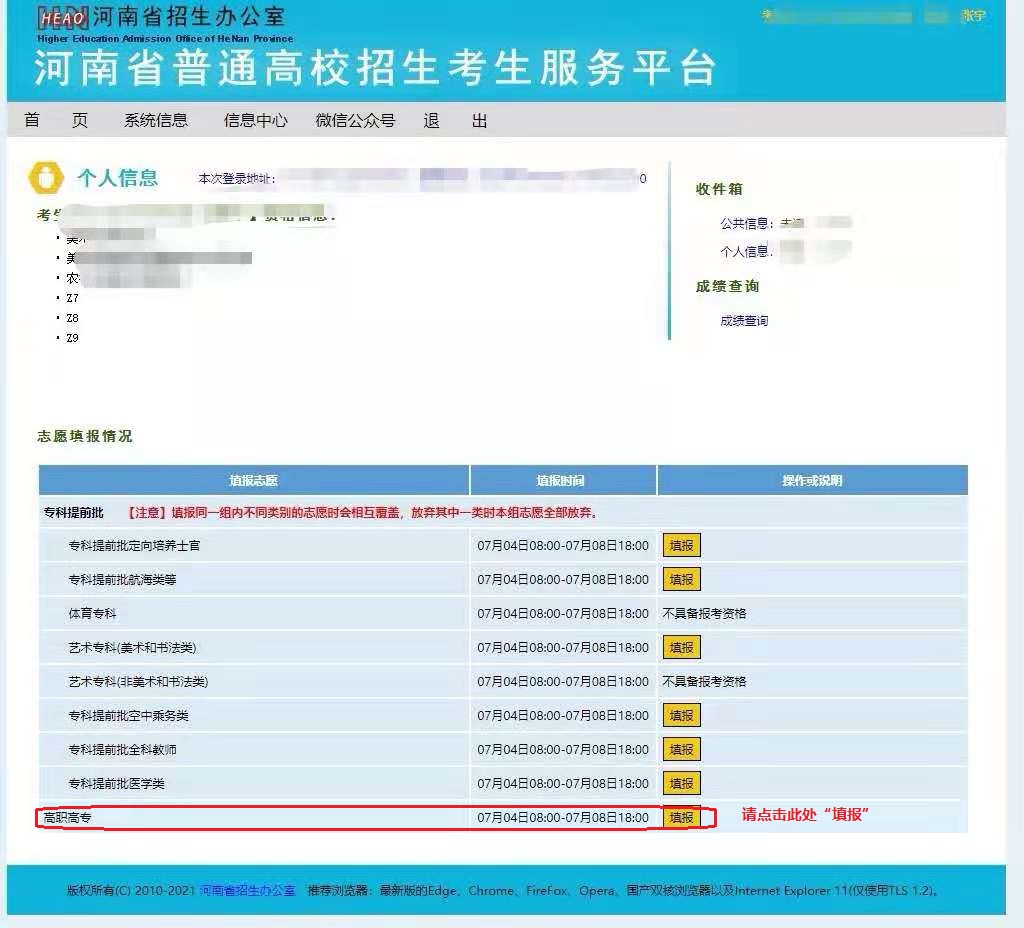Open the 首页 menu item
The image size is (1024, 928).
click(x=56, y=120)
